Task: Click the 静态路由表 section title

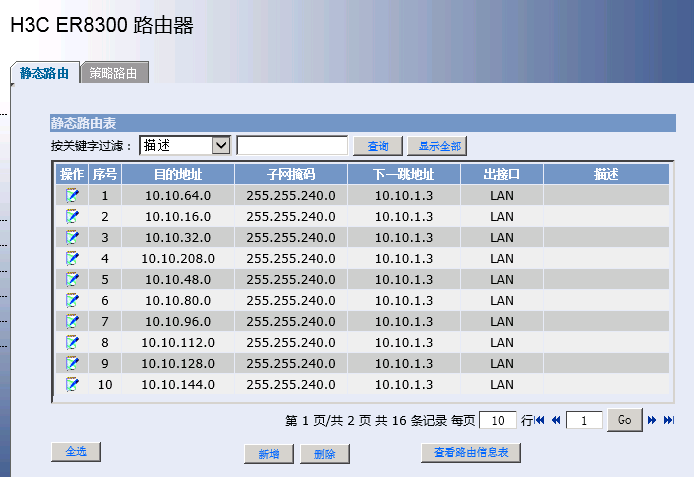Action: tap(83, 123)
